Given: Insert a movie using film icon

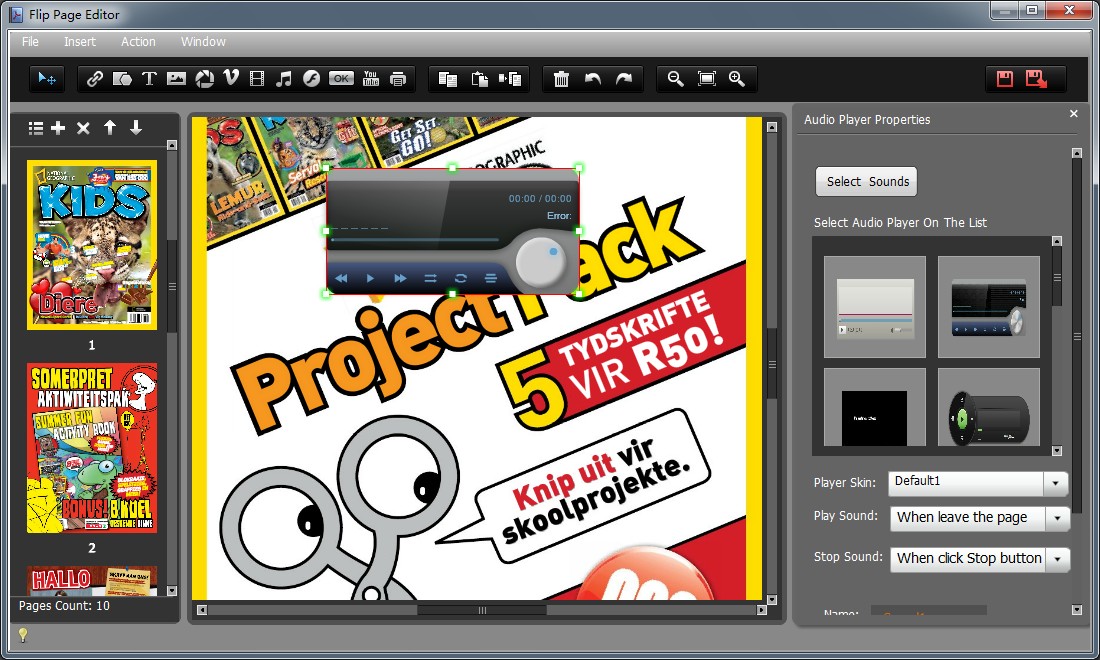Looking at the screenshot, I should [257, 79].
